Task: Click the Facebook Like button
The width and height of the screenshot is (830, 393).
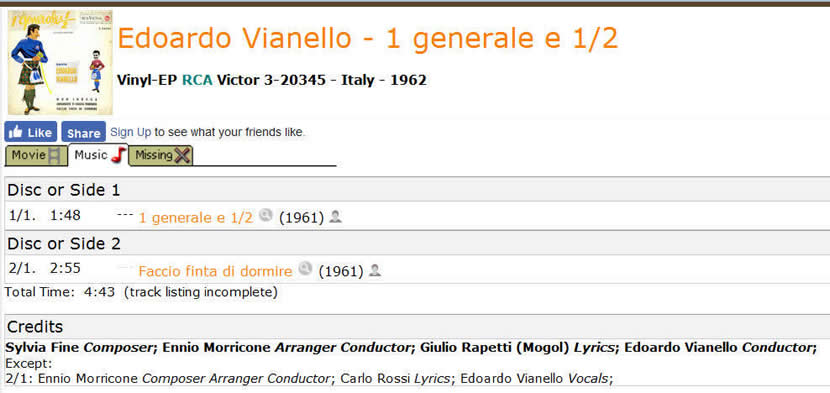Action: pos(31,132)
